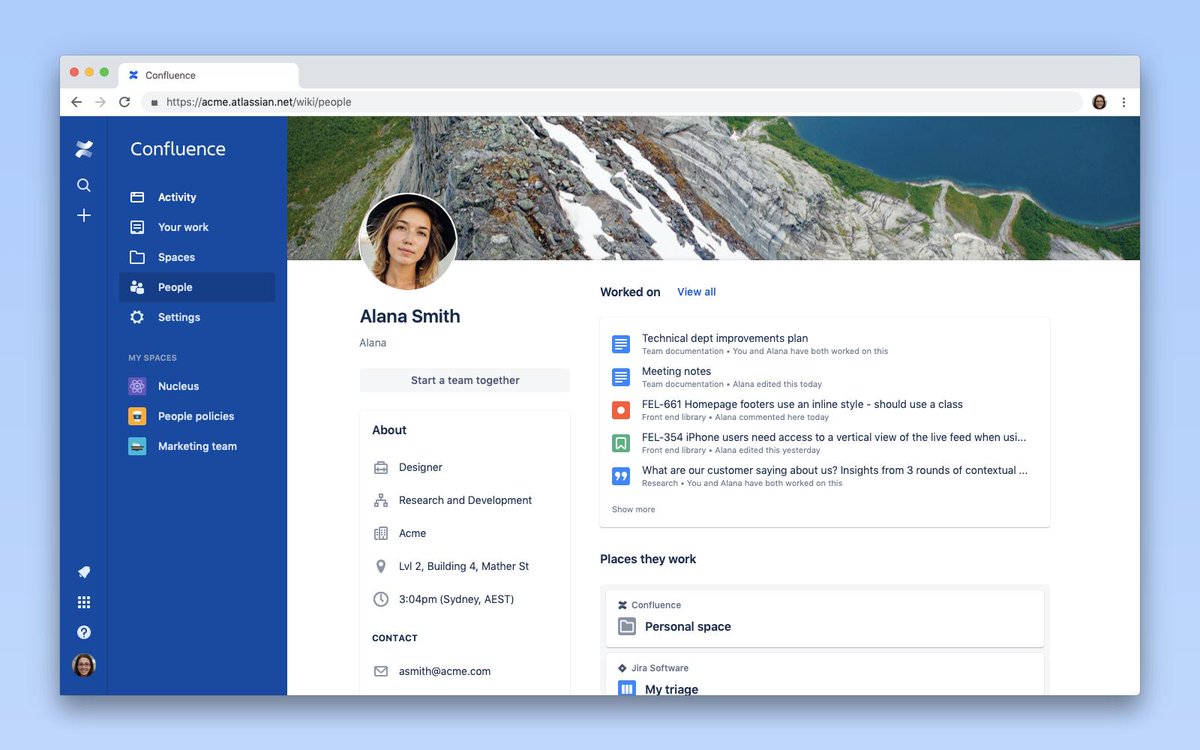This screenshot has height=750, width=1200.
Task: Open the user avatar at sidebar bottom
Action: [84, 665]
